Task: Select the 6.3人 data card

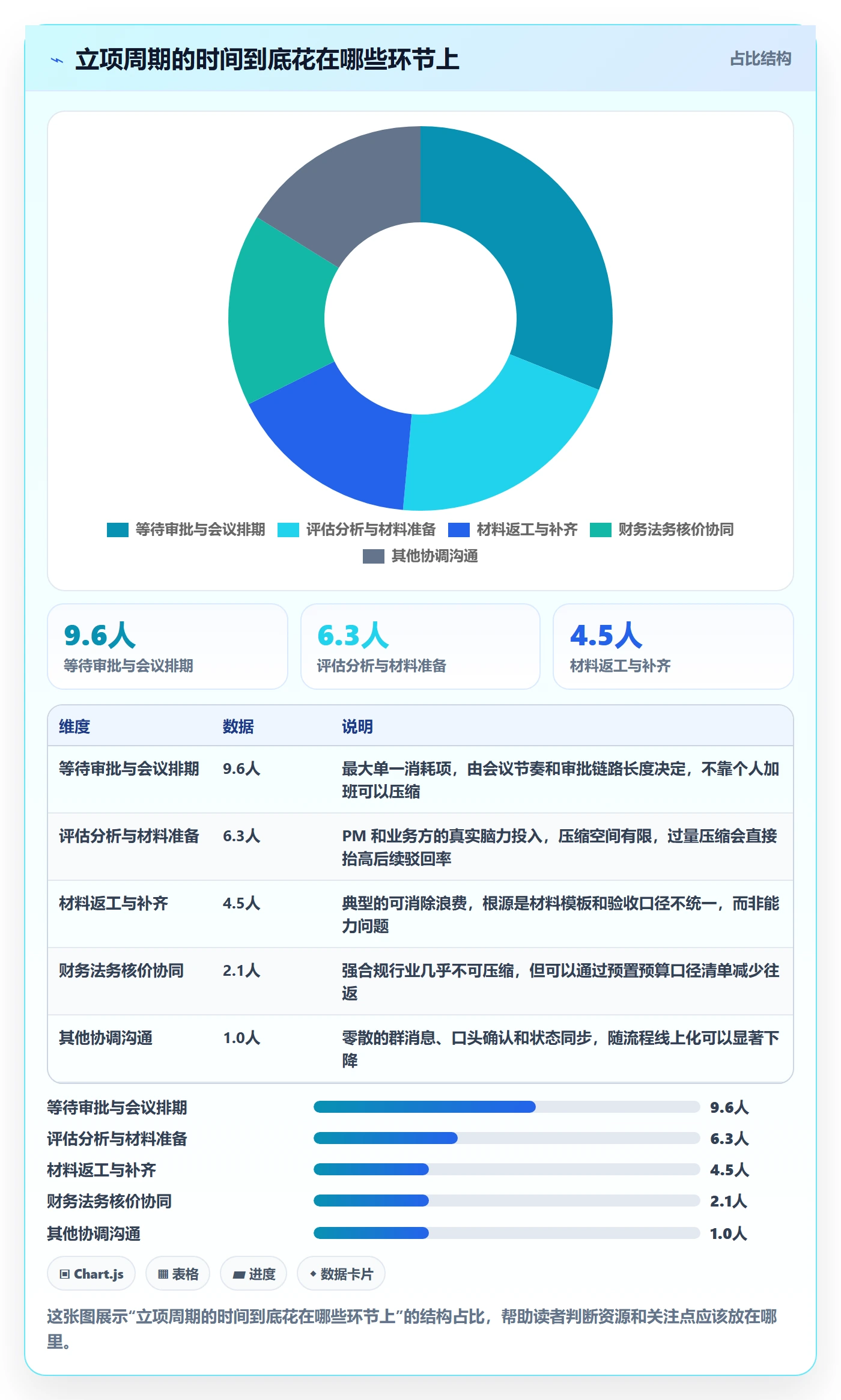Action: 421,647
